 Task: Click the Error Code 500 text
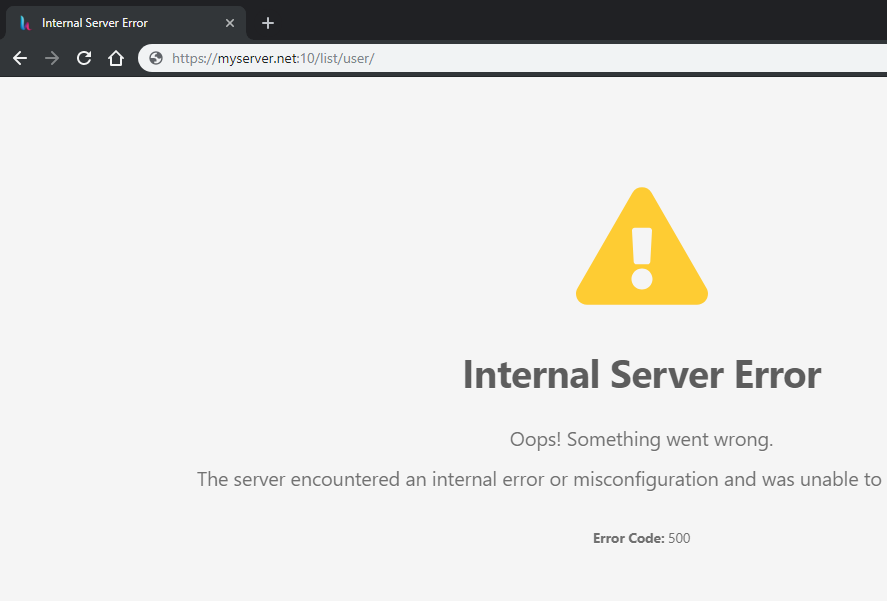641,538
